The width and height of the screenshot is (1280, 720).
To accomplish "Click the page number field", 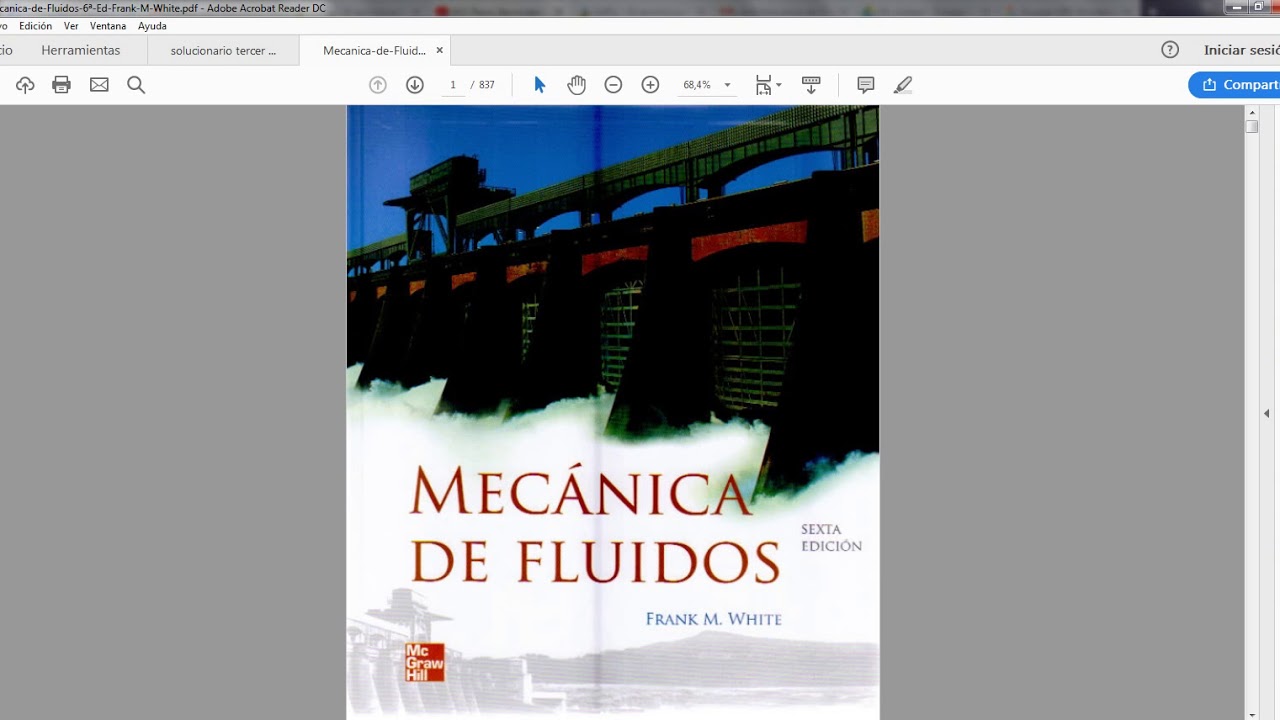I will click(453, 85).
